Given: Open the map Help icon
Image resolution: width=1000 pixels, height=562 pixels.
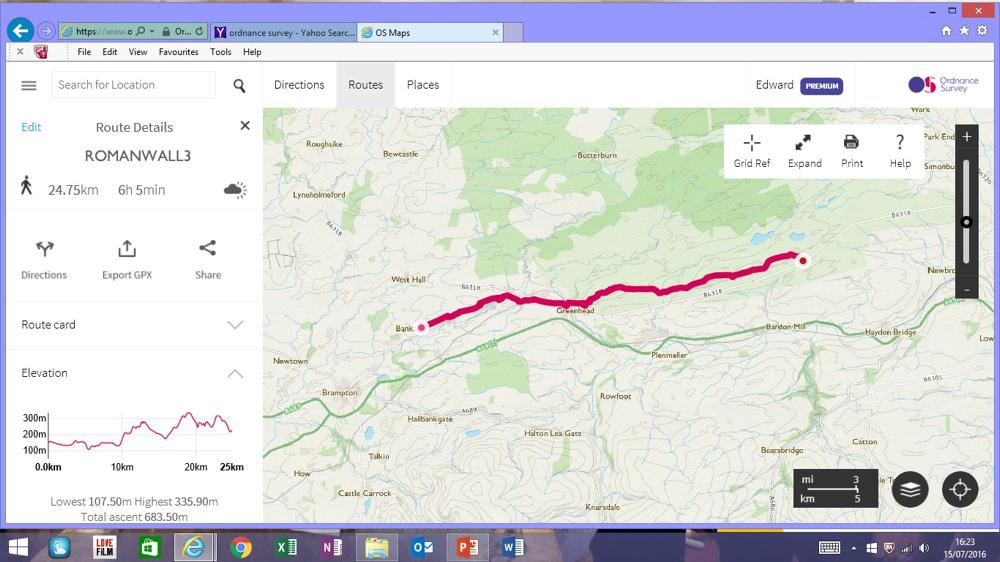Looking at the screenshot, I should point(900,151).
